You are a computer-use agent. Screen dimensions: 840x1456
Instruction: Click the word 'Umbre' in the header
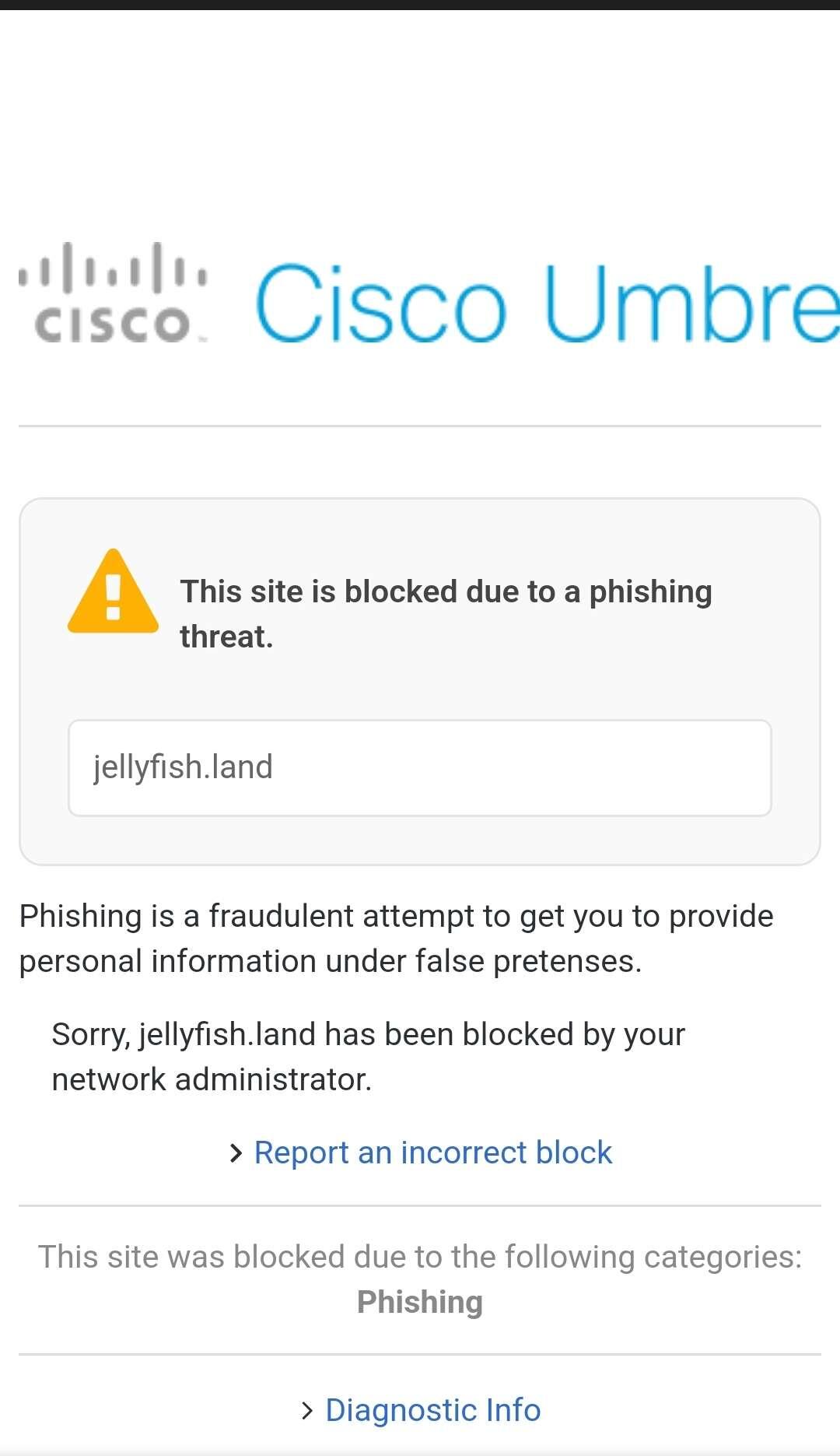(x=692, y=303)
